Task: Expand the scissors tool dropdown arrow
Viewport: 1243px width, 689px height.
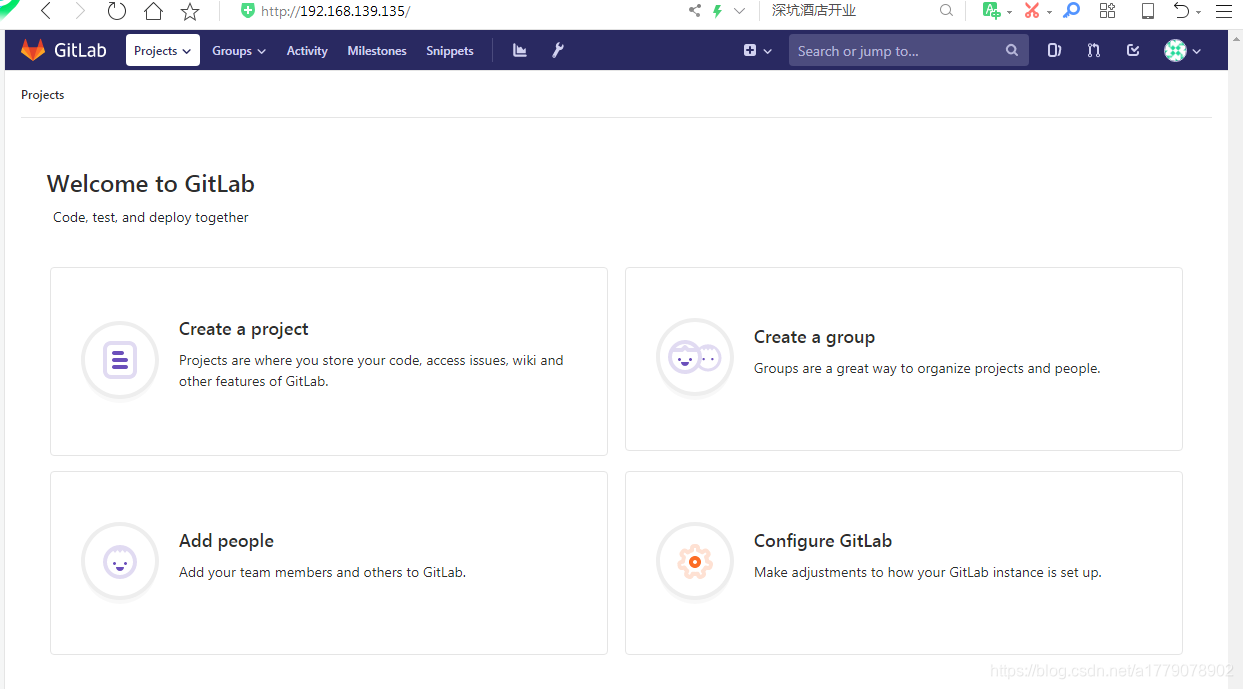Action: click(x=1049, y=12)
